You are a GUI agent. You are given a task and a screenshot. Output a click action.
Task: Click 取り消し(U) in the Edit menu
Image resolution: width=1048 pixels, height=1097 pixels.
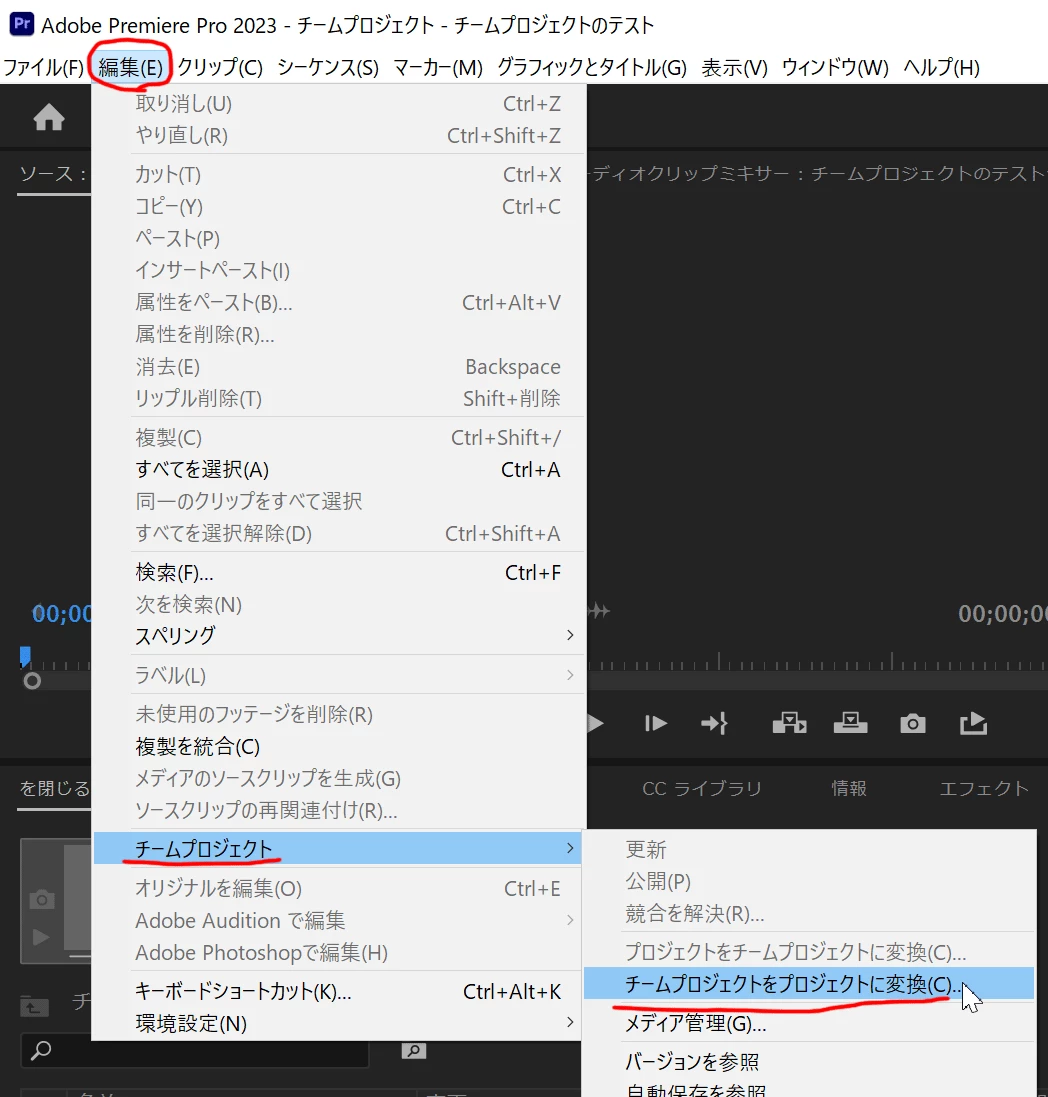(x=339, y=104)
